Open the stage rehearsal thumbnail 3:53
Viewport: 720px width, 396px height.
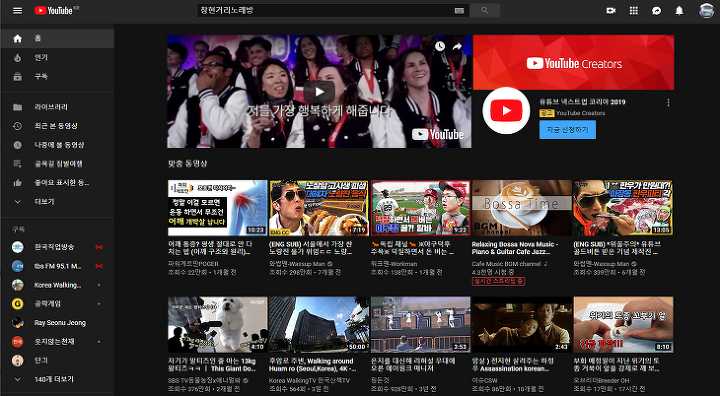(421, 324)
